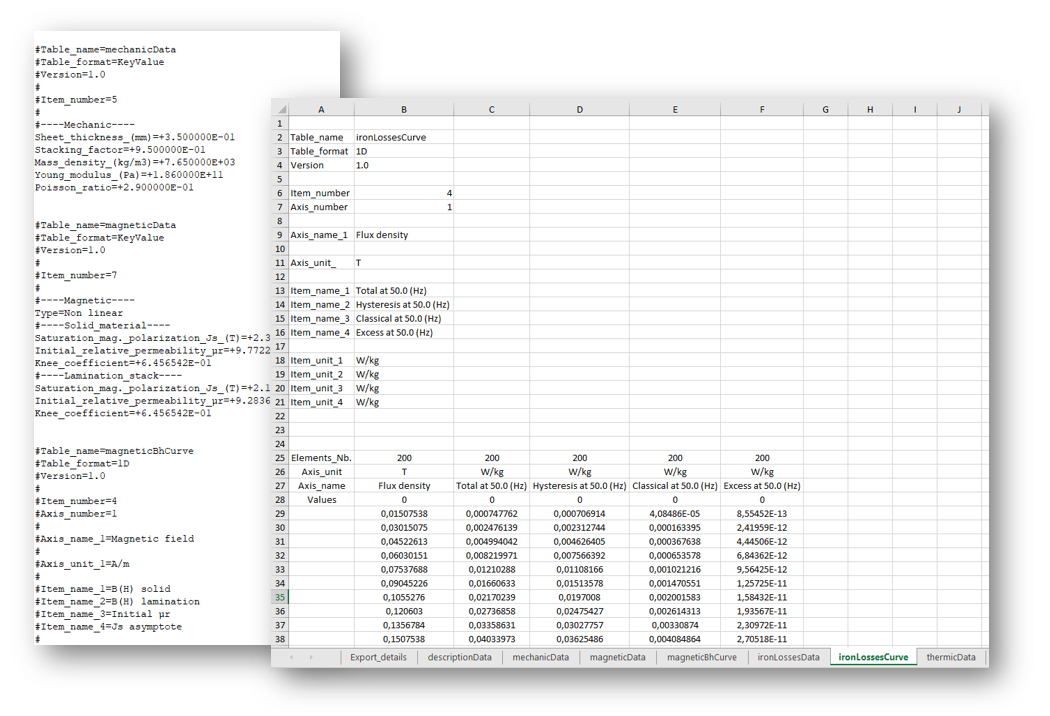Select column D header

point(579,109)
